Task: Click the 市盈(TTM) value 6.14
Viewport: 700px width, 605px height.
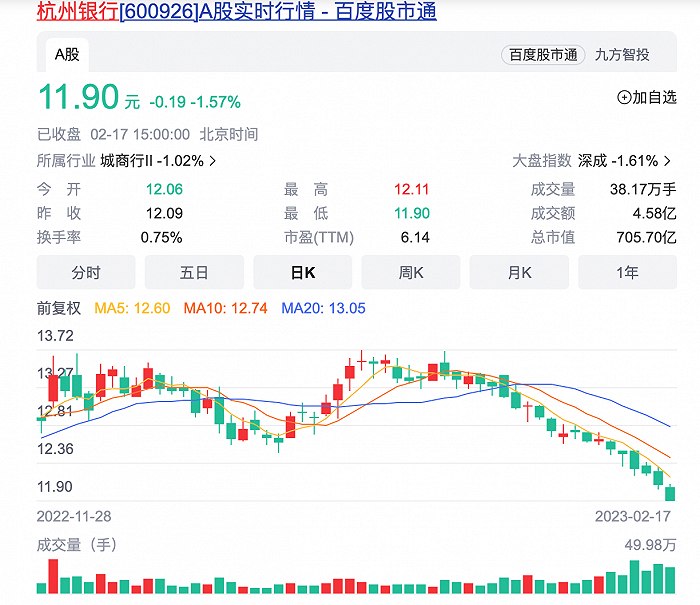Action: 415,238
